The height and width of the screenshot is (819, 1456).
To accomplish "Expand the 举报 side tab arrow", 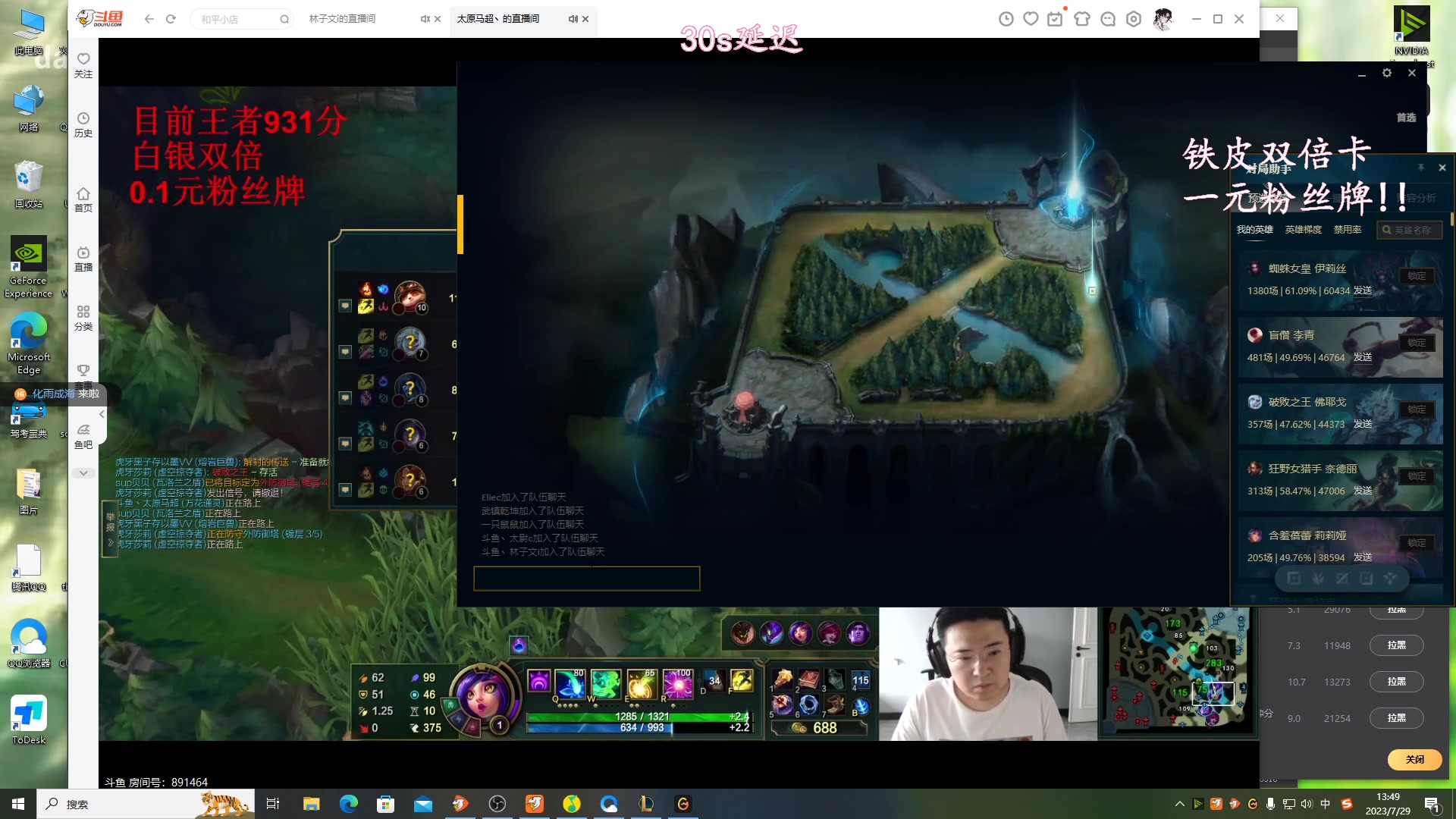I will coord(111,542).
